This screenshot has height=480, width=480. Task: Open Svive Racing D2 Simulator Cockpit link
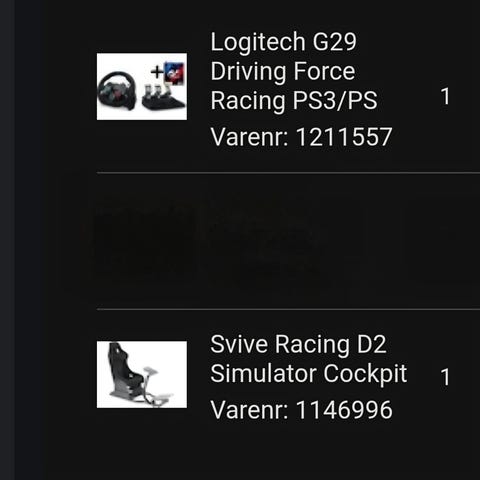pos(309,359)
